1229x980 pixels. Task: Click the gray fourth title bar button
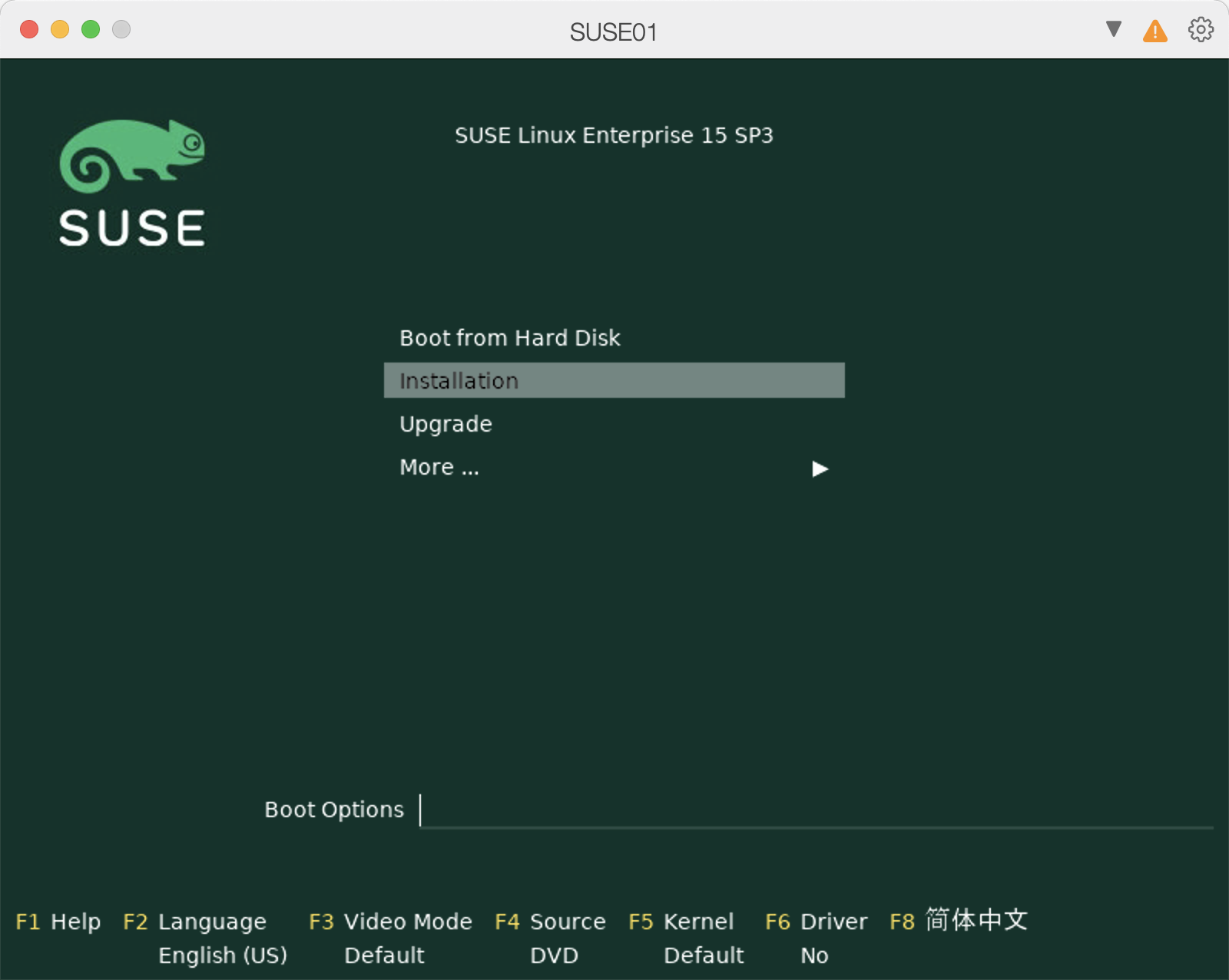point(121,29)
